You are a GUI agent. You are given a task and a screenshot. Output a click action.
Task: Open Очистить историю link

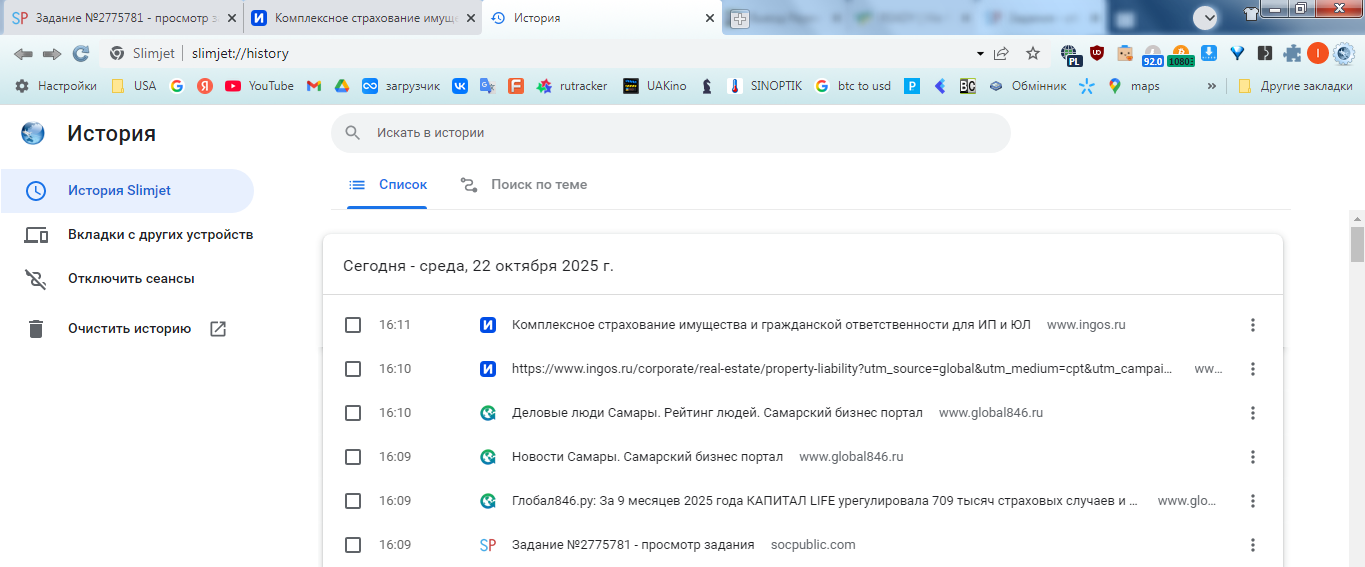click(126, 328)
